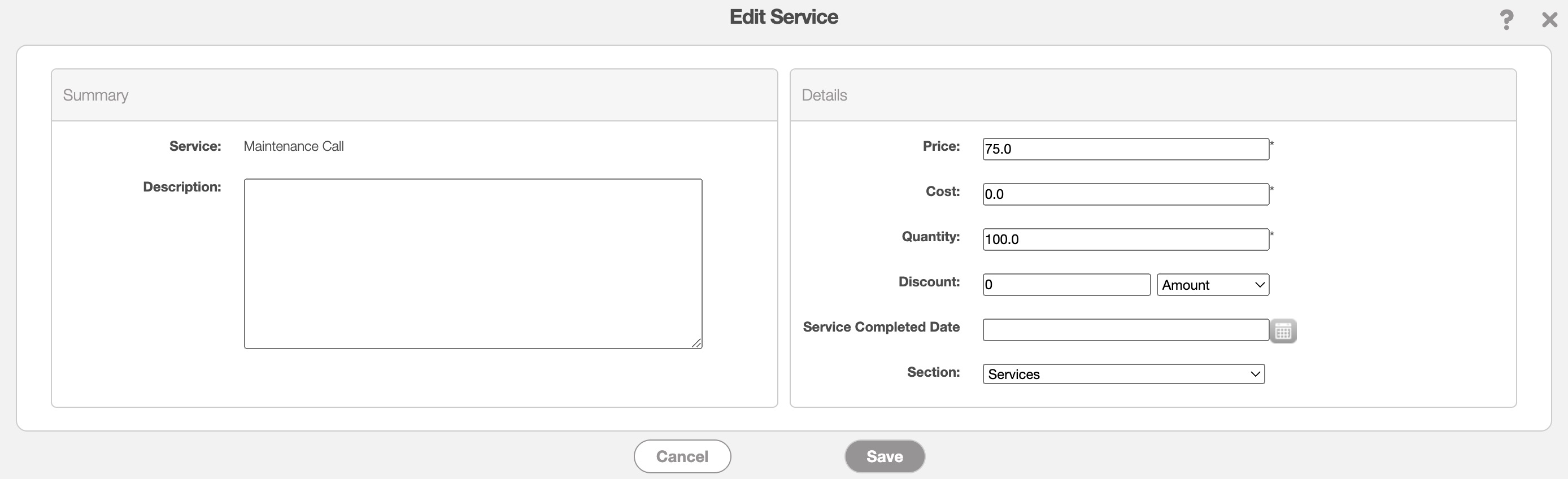Click the Service Completed Date label
Image resolution: width=1568 pixels, height=479 pixels.
(x=881, y=327)
